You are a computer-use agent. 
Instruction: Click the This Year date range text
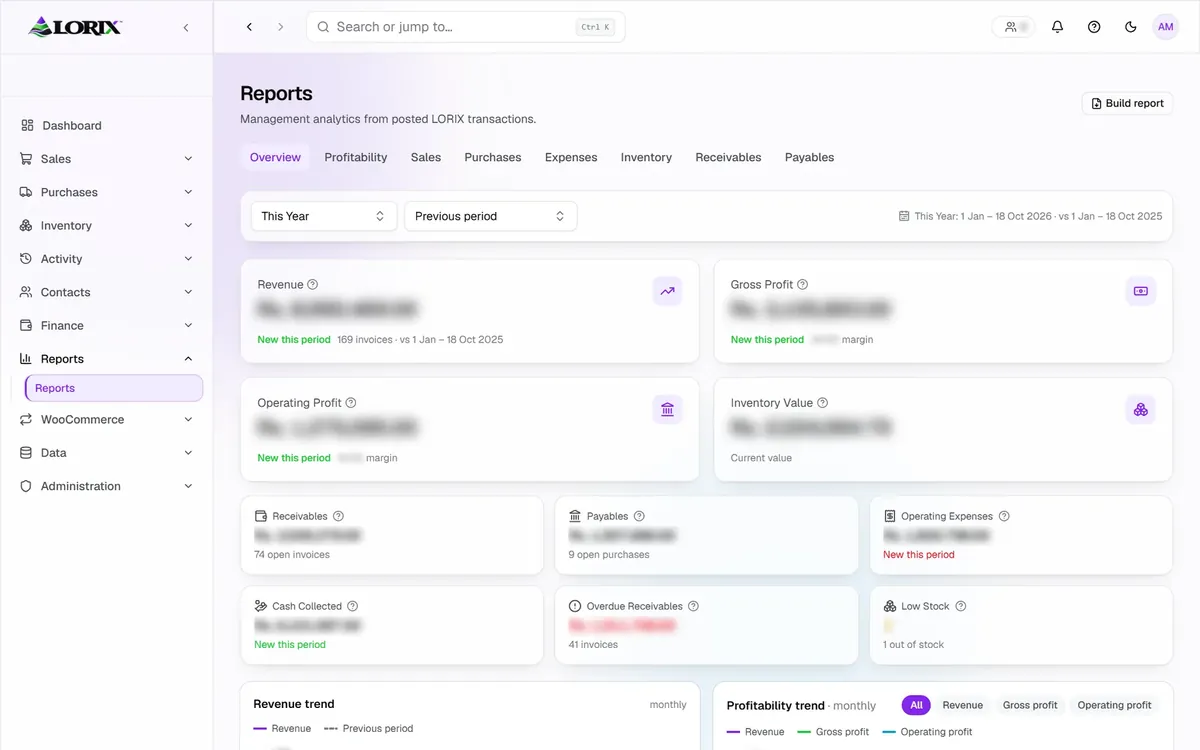pyautogui.click(x=1038, y=216)
